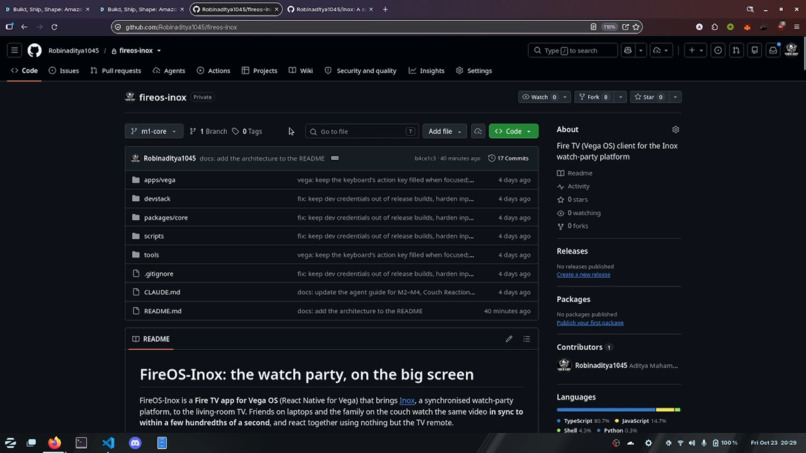Viewport: 806px width, 453px height.
Task: Focus the Go to file search field
Action: point(362,131)
